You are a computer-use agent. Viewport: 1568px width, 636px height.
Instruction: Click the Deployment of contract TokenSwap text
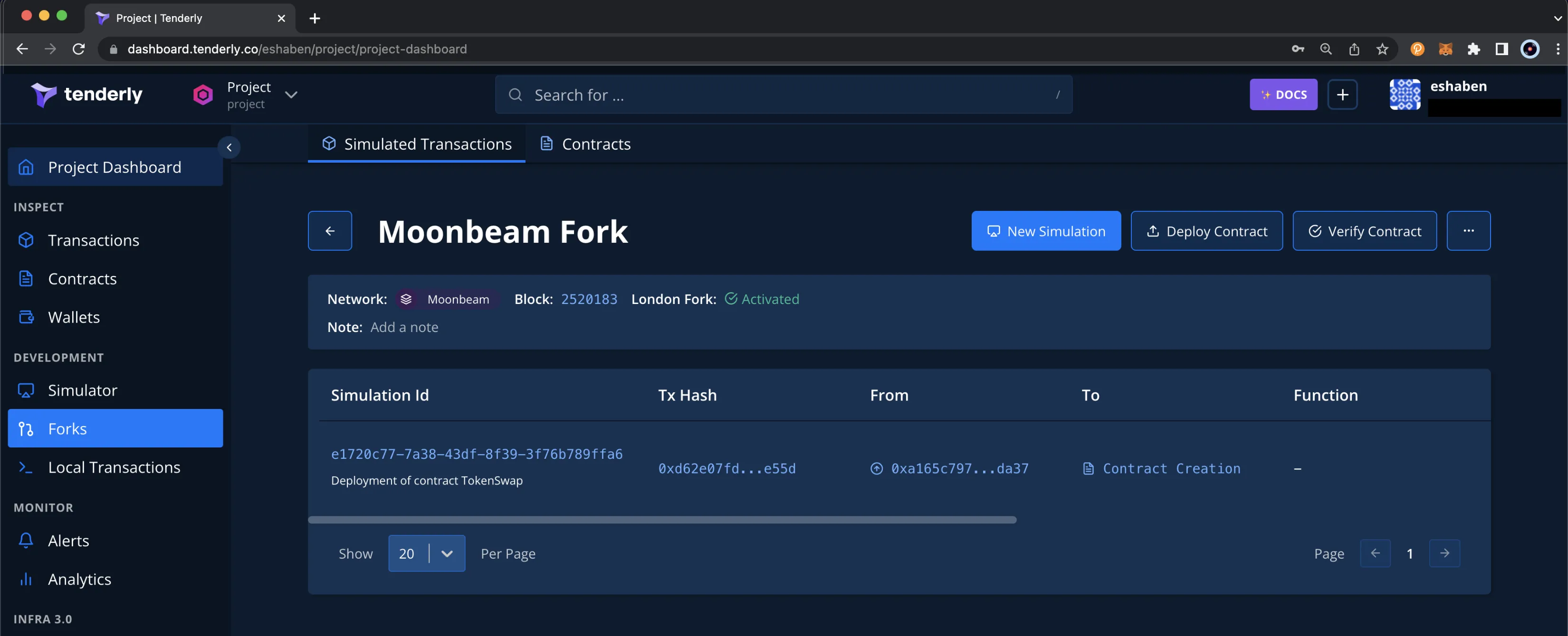[x=427, y=480]
